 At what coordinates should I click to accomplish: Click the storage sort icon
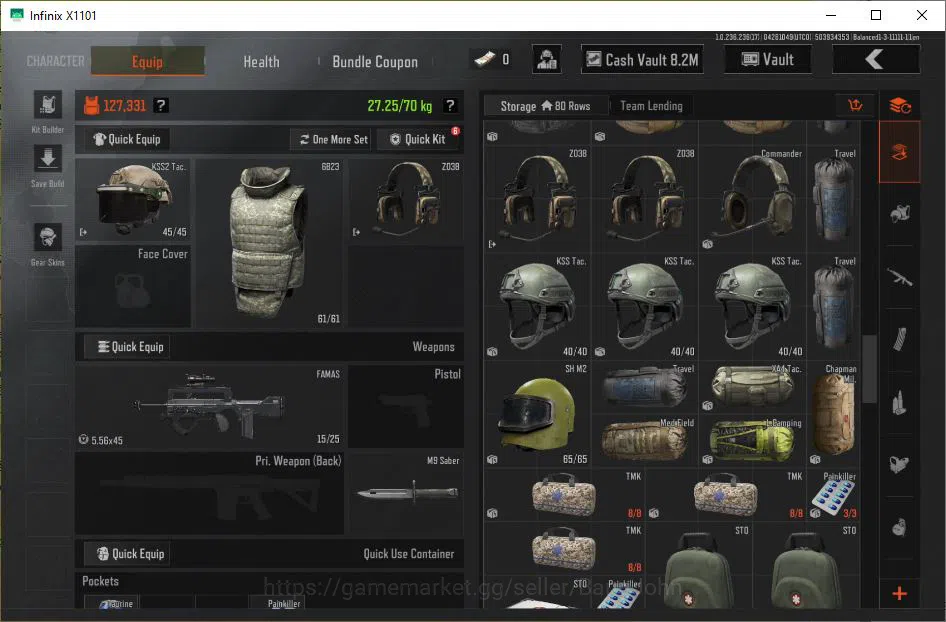855,106
